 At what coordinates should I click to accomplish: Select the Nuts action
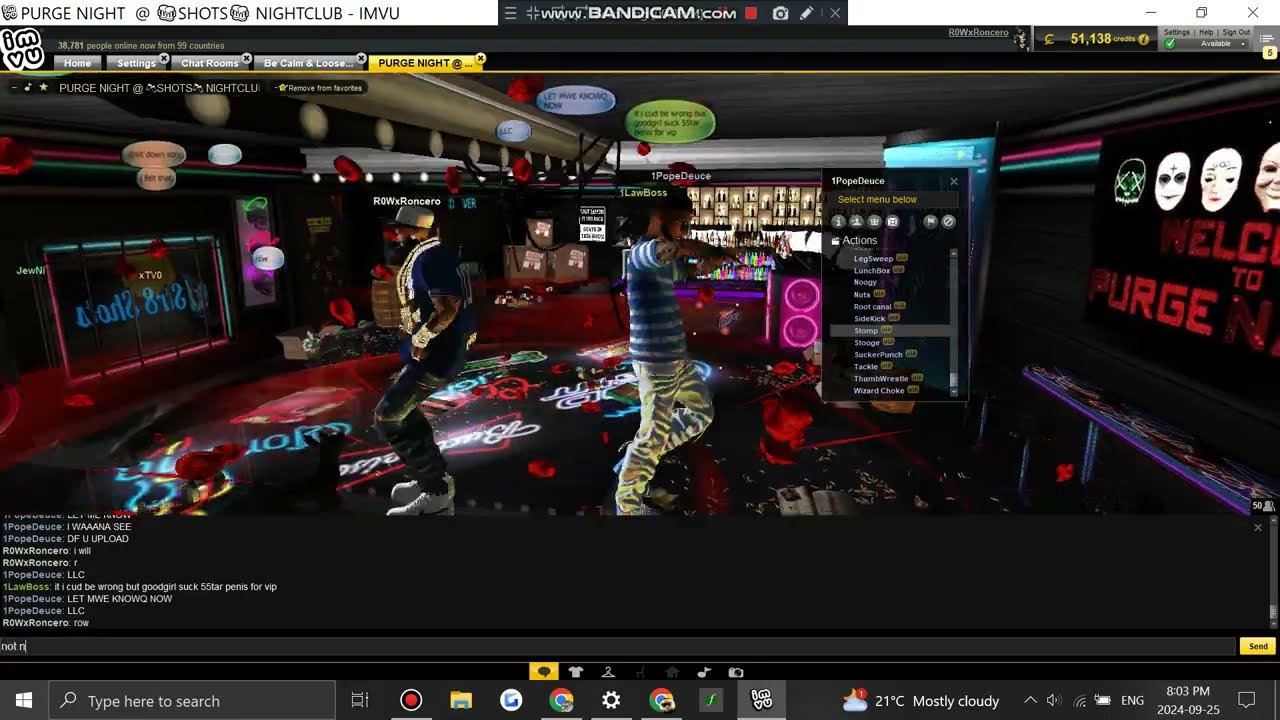click(x=862, y=295)
